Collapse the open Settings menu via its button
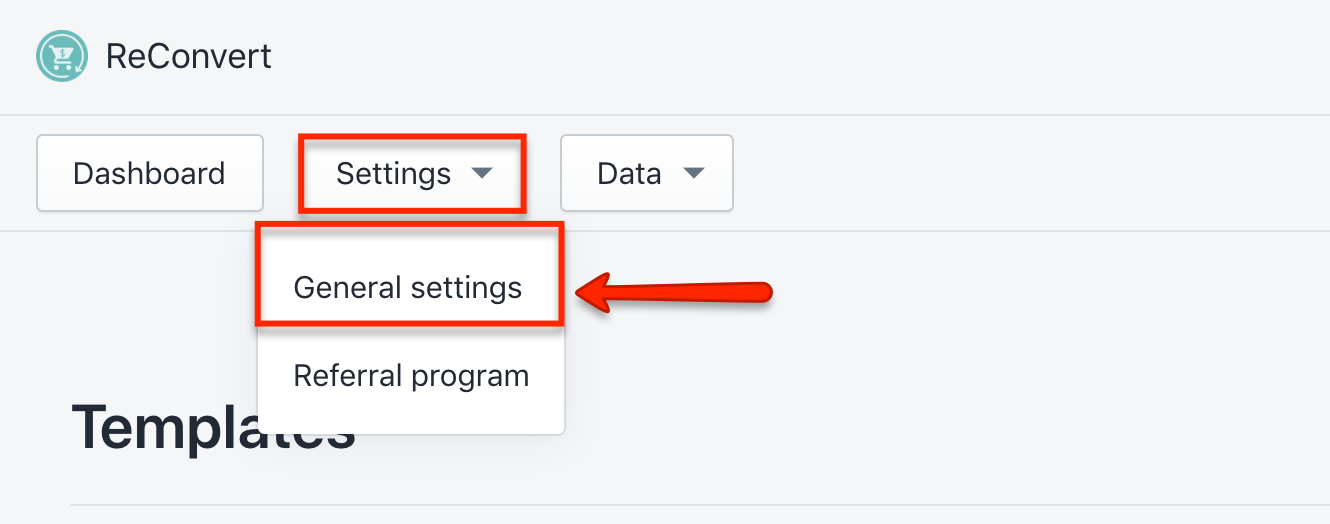 coord(412,173)
